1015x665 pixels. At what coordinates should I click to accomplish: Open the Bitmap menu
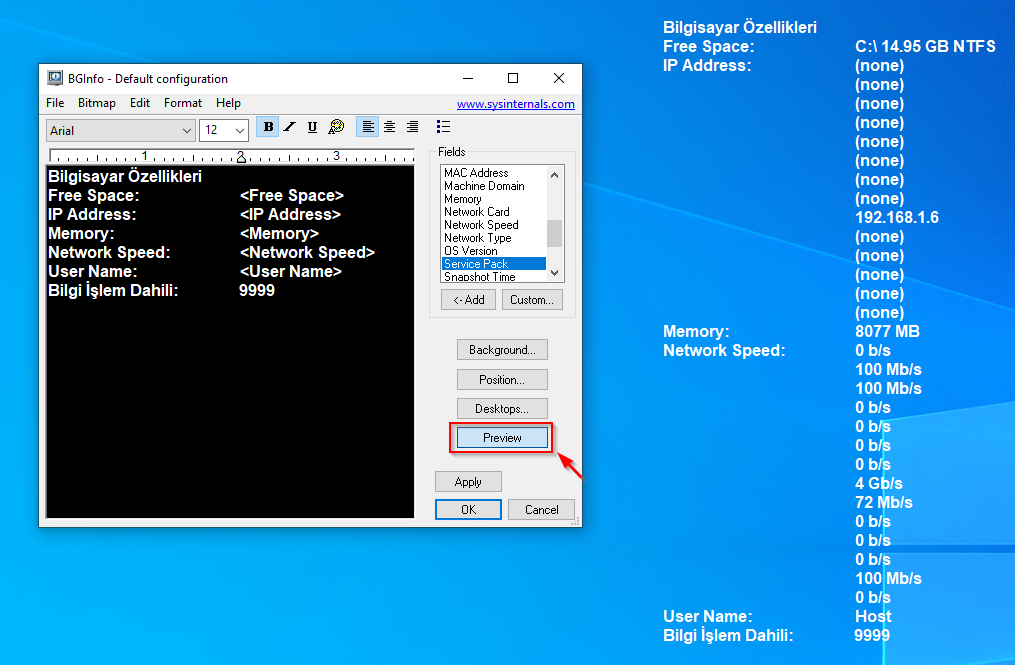point(96,103)
